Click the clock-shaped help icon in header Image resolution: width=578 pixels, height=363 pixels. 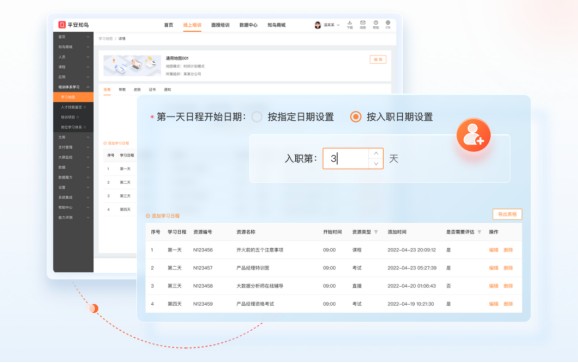[x=376, y=25]
